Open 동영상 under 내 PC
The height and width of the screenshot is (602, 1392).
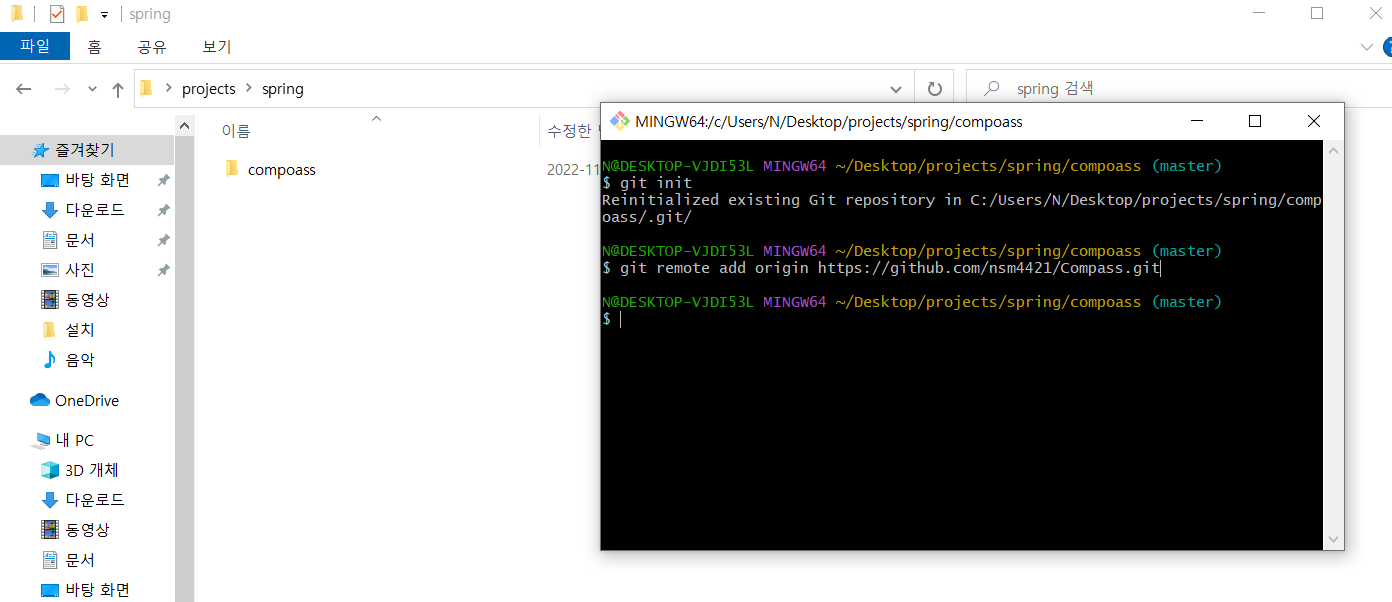click(x=87, y=530)
